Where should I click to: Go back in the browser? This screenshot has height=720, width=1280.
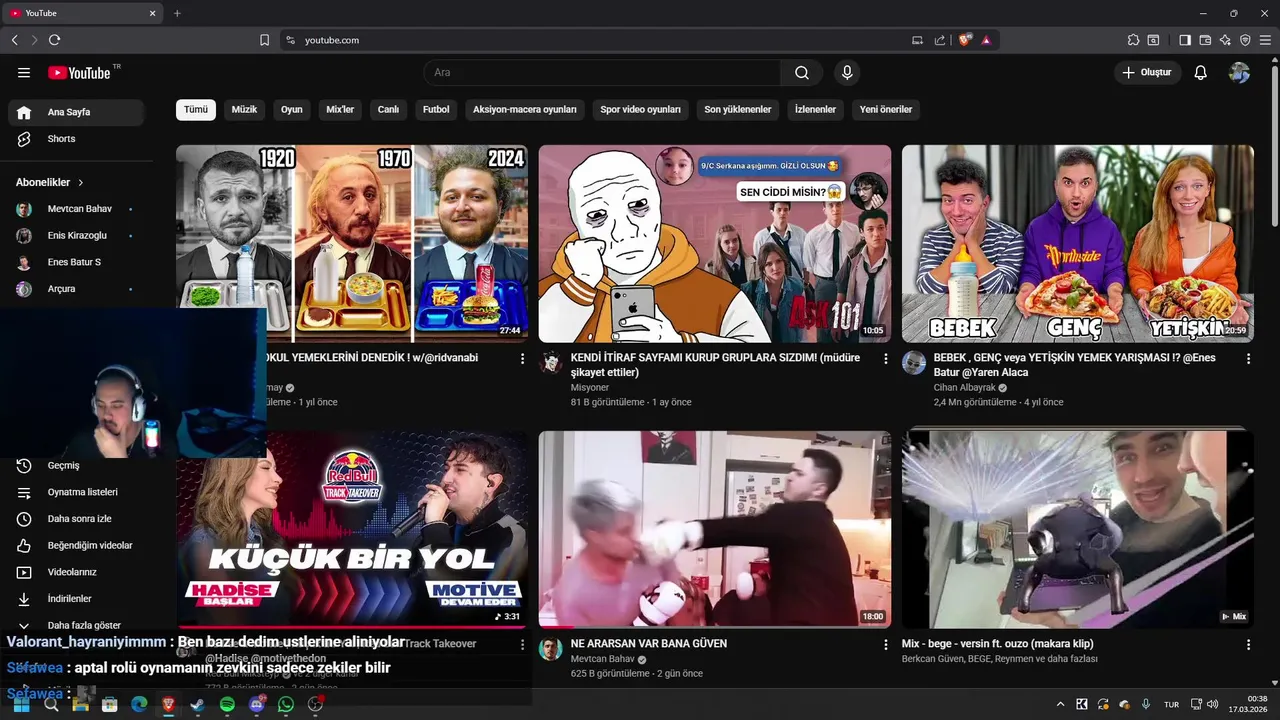(x=14, y=40)
